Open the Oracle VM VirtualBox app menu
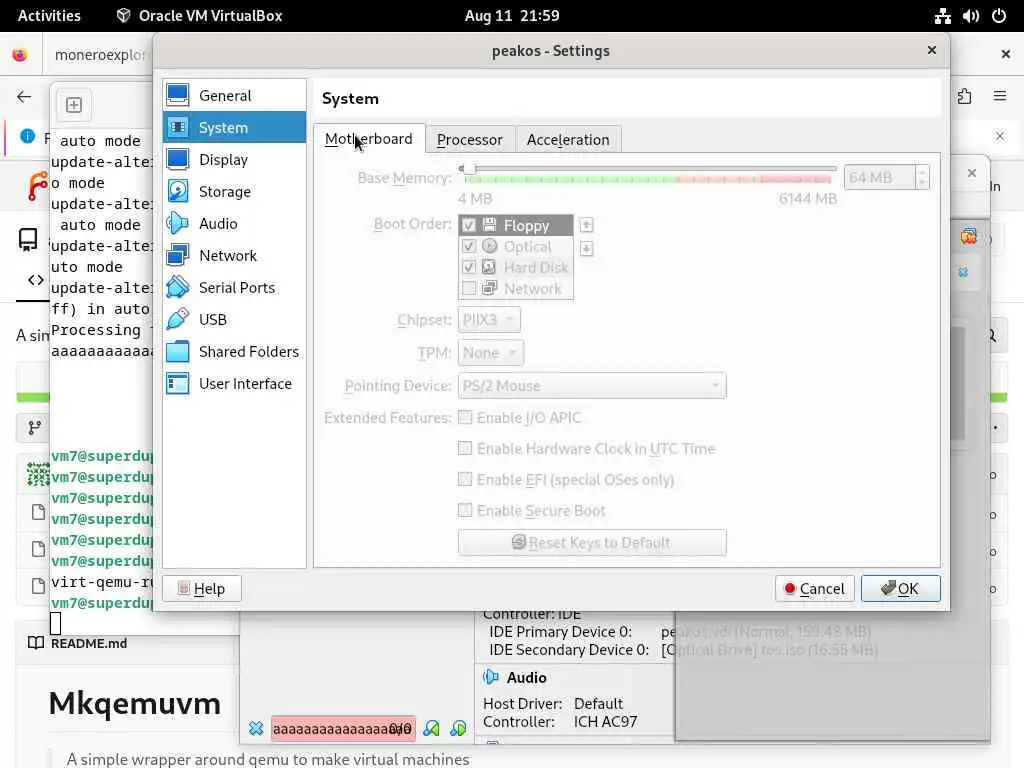The height and width of the screenshot is (768, 1024). (199, 16)
